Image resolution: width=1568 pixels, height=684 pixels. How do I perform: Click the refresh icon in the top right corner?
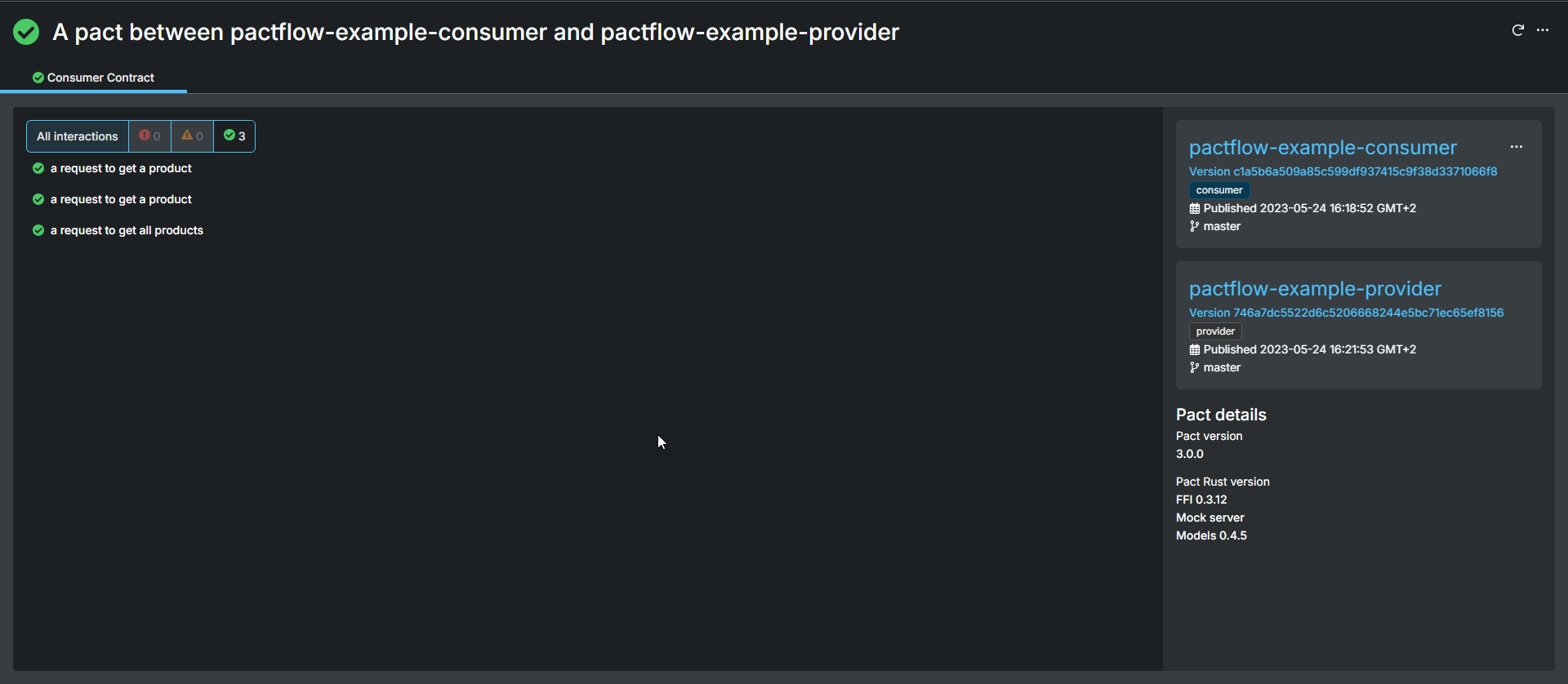coord(1519,30)
